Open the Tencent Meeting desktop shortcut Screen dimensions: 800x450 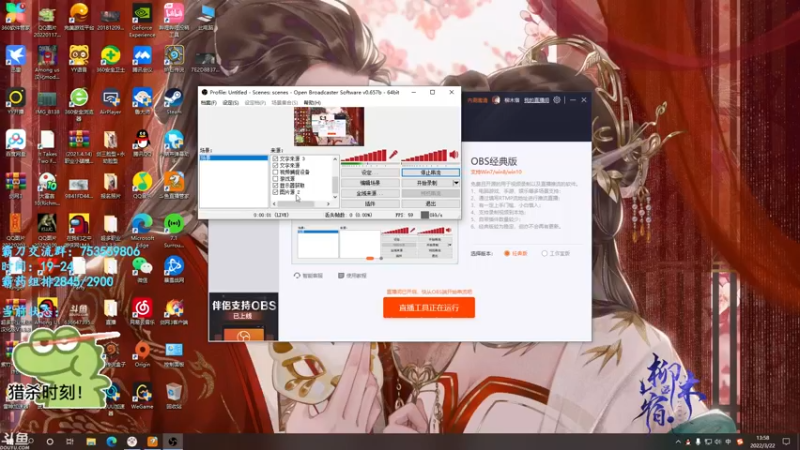coord(142,59)
